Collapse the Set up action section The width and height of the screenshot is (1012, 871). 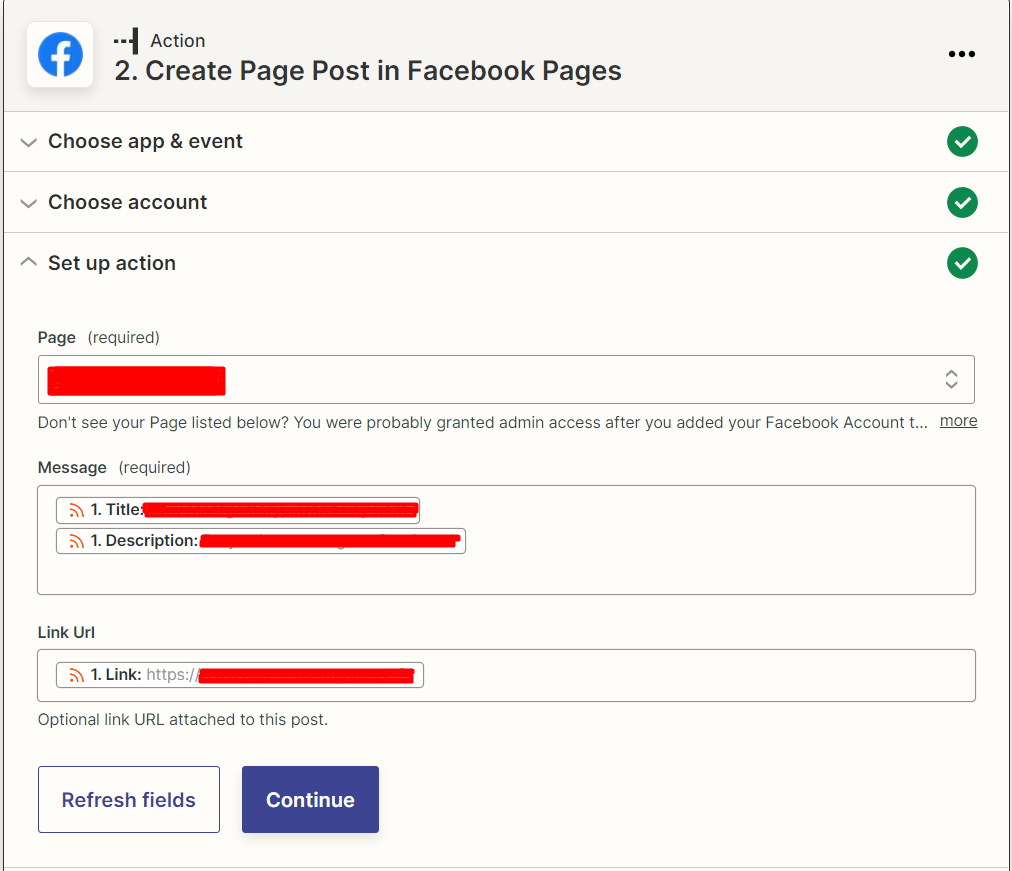28,262
